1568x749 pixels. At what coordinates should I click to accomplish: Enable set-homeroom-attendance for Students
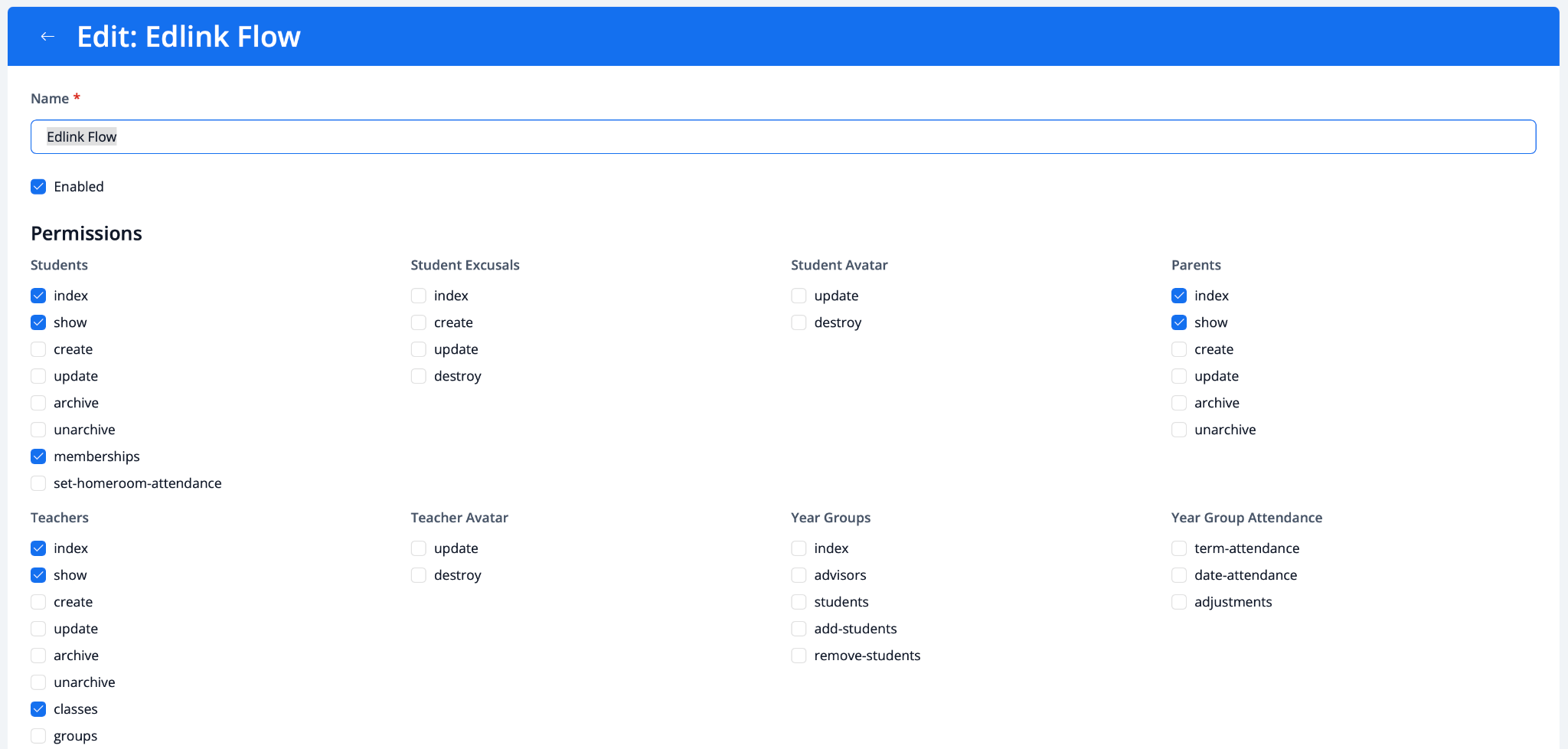(38, 482)
